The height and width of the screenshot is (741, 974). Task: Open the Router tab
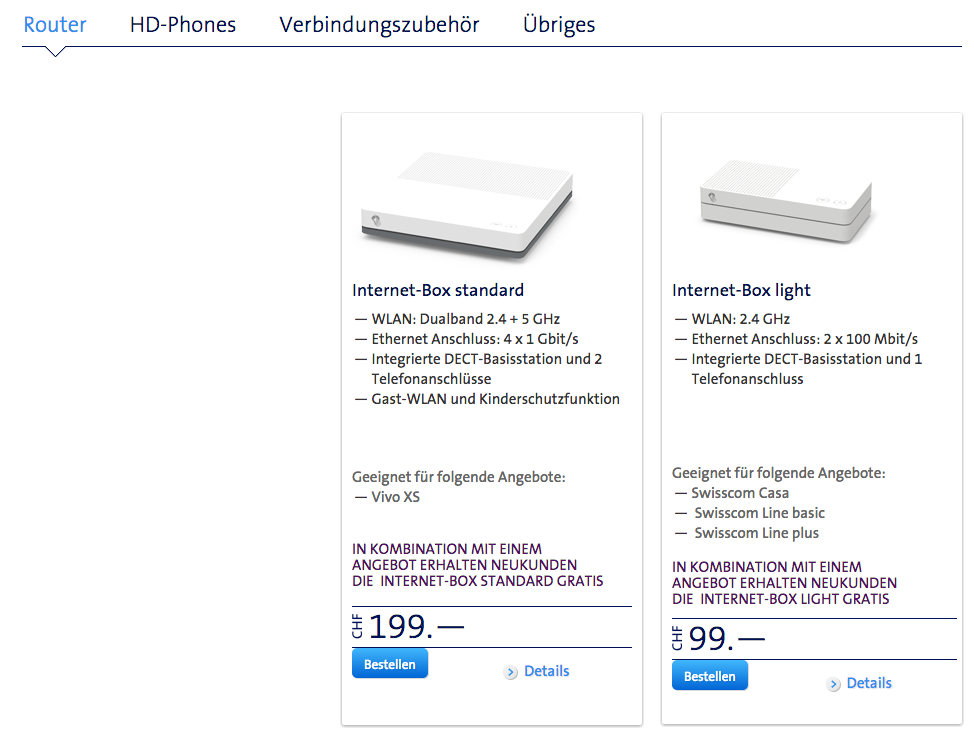point(55,25)
